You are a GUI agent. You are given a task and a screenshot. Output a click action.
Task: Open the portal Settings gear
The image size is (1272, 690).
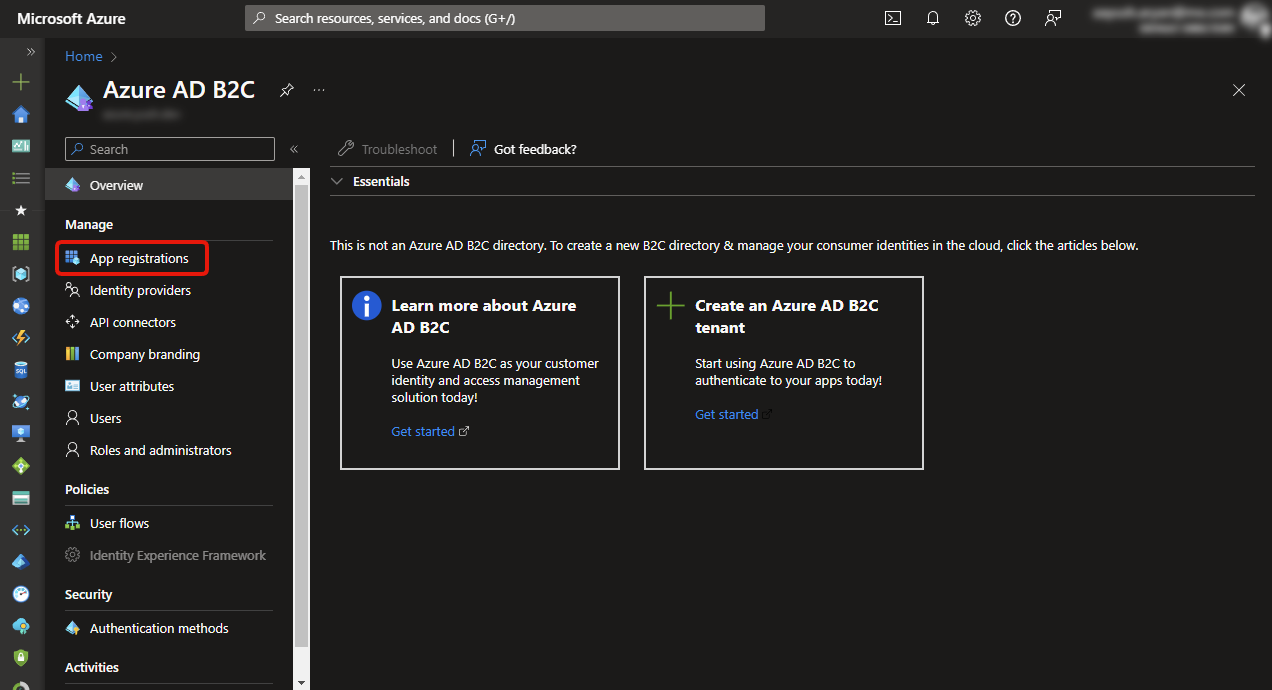972,17
